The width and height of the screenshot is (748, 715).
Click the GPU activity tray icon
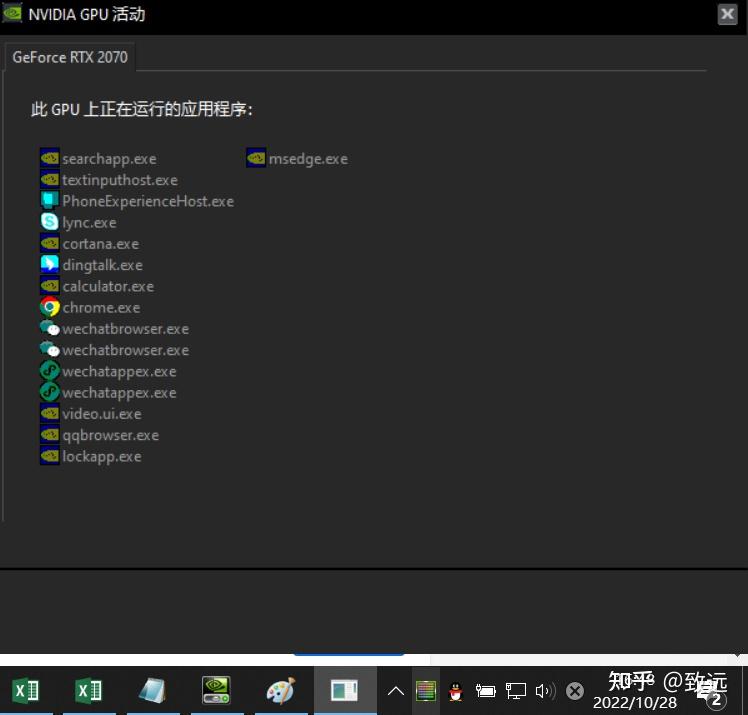point(426,691)
